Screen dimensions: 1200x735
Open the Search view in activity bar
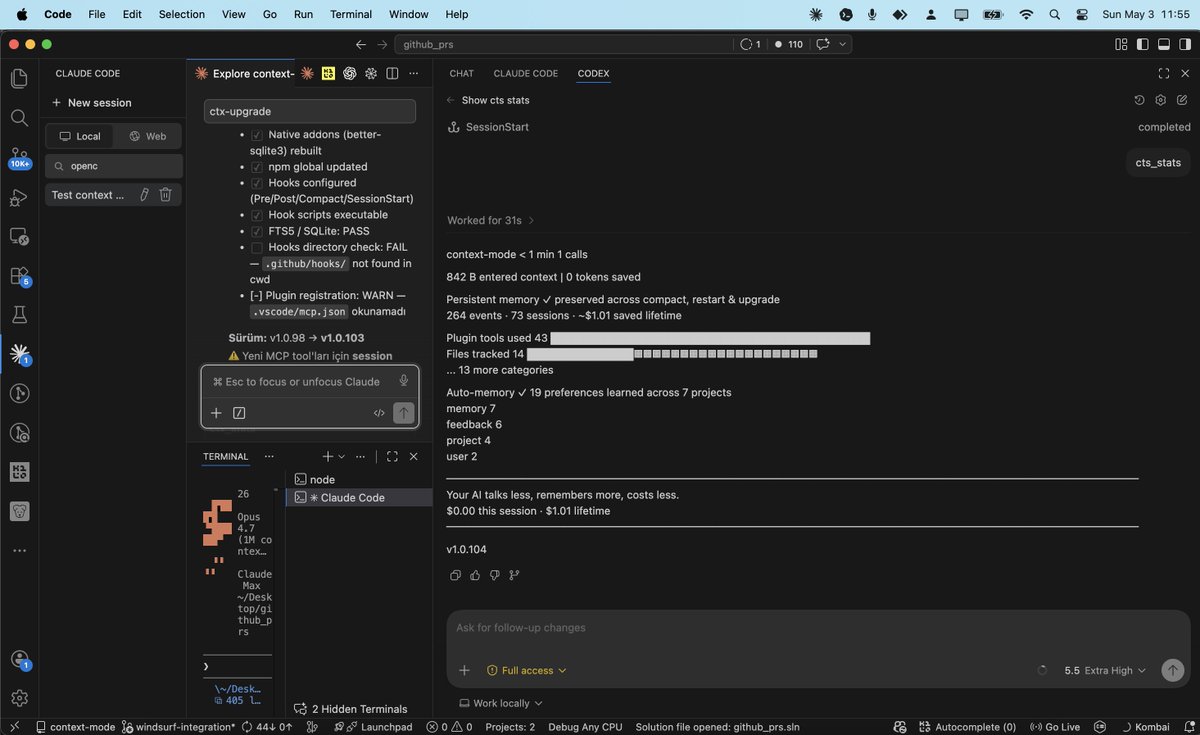[x=19, y=118]
